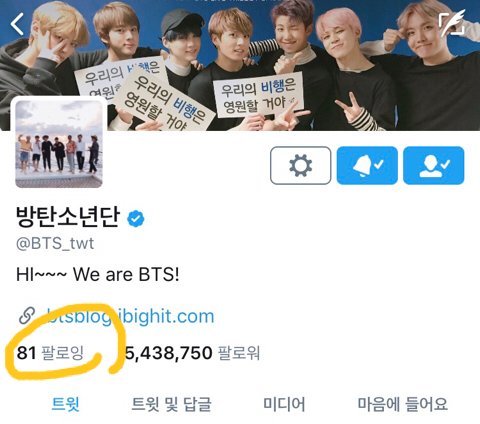This screenshot has height=424, width=480.
Task: Toggle following with the person checkmark button
Action: tap(433, 165)
